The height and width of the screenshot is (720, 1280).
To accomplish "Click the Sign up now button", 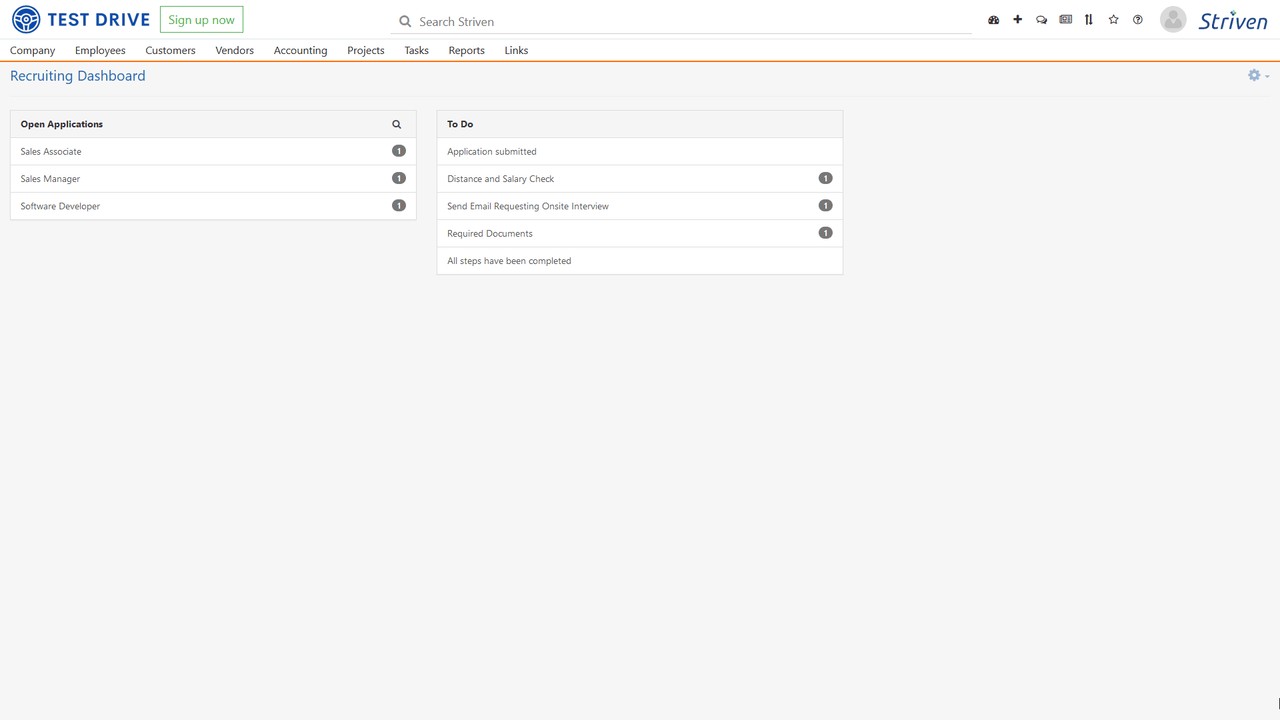I will (201, 20).
